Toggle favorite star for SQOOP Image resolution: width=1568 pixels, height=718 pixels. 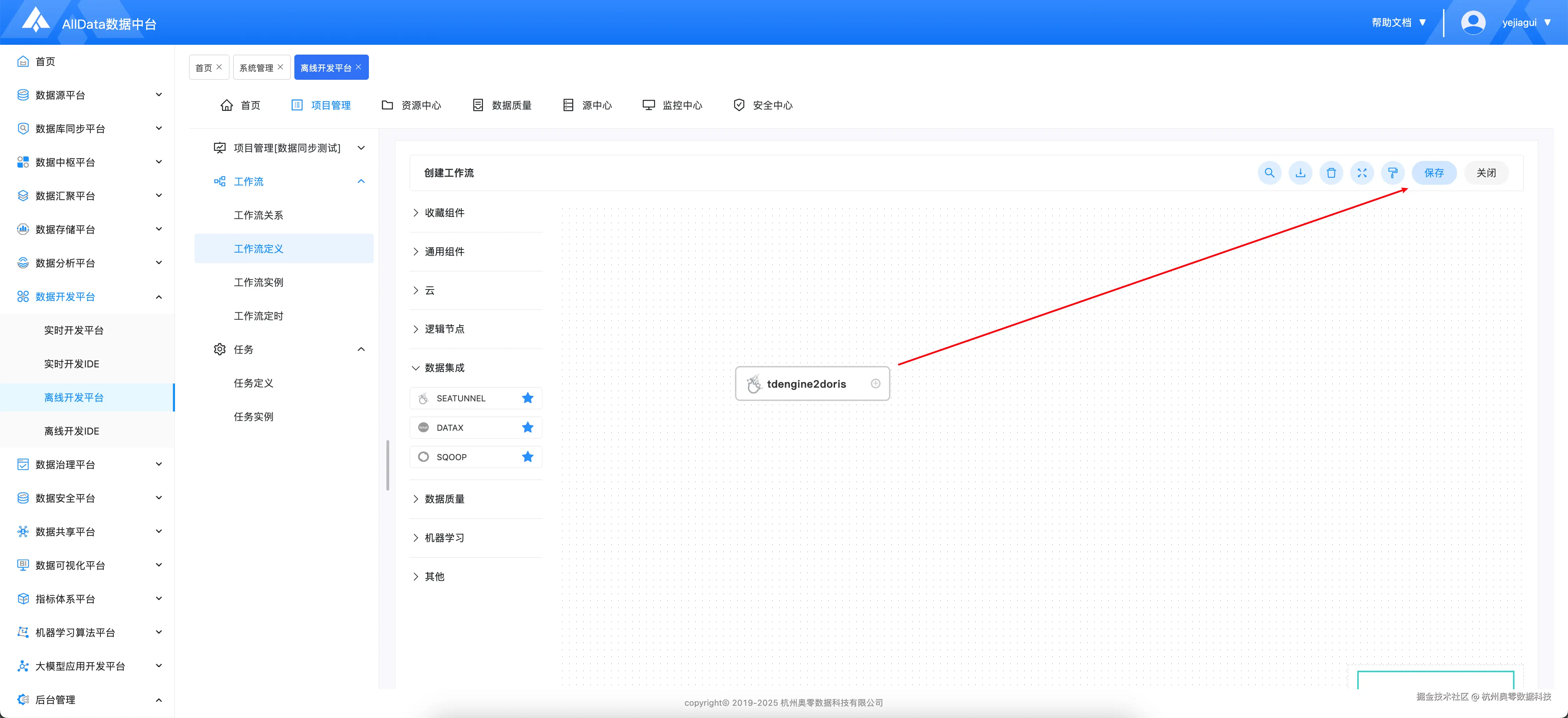(x=527, y=456)
